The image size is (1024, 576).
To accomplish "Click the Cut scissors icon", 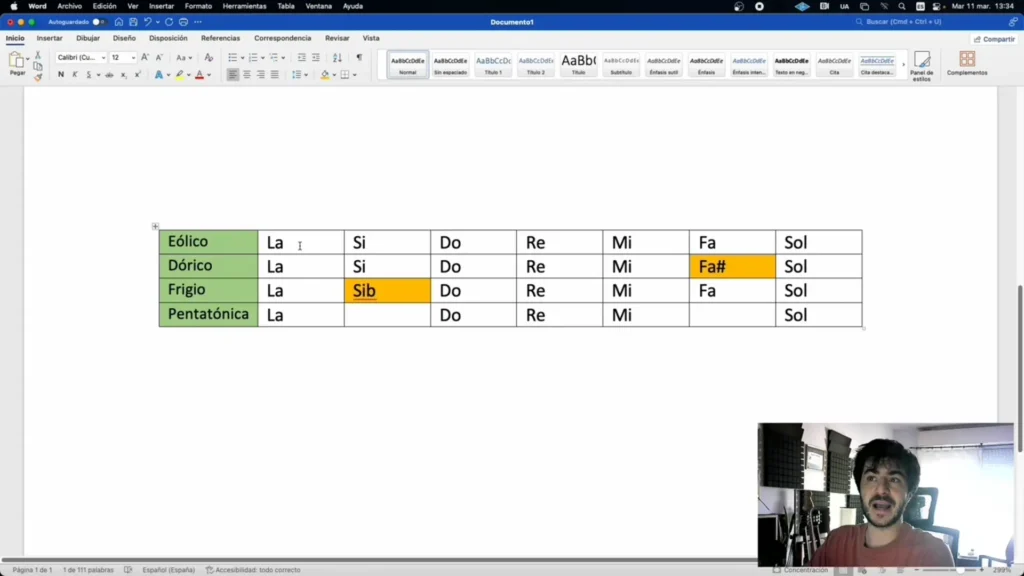I will tap(38, 56).
